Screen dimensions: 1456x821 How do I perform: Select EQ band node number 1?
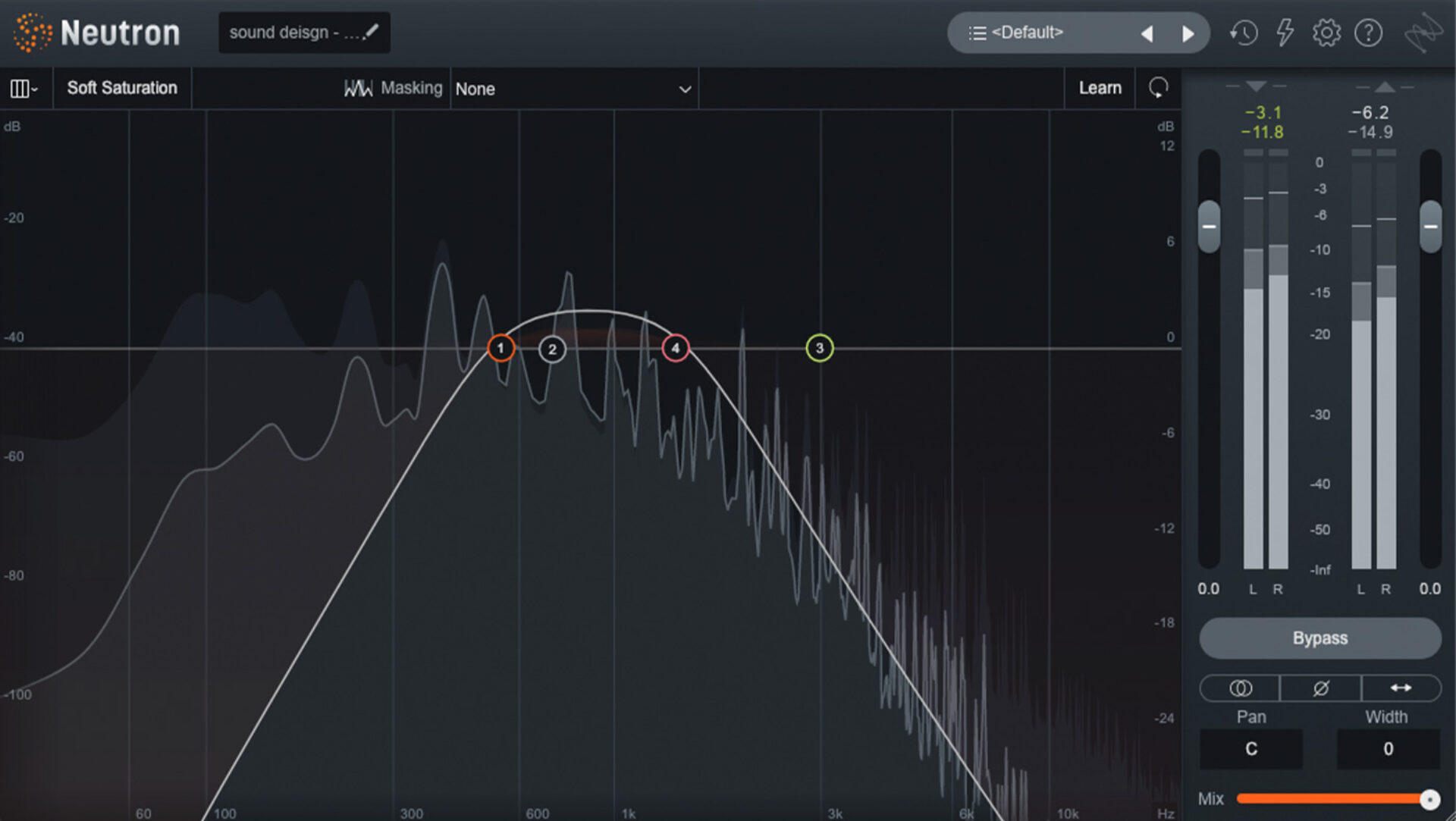[500, 348]
